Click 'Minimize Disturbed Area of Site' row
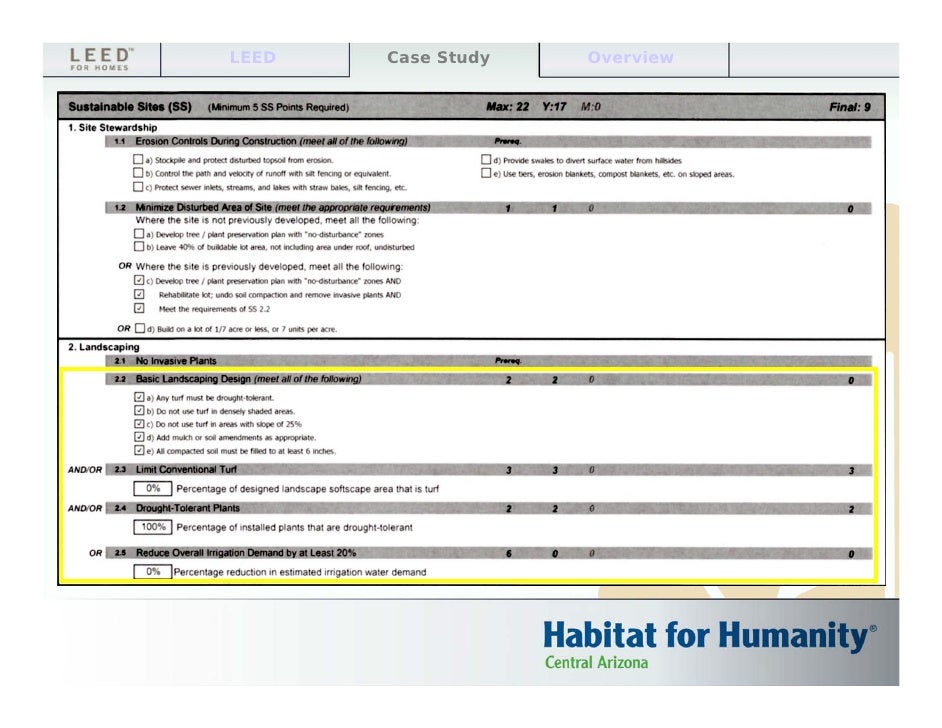The height and width of the screenshot is (728, 942). (488, 208)
